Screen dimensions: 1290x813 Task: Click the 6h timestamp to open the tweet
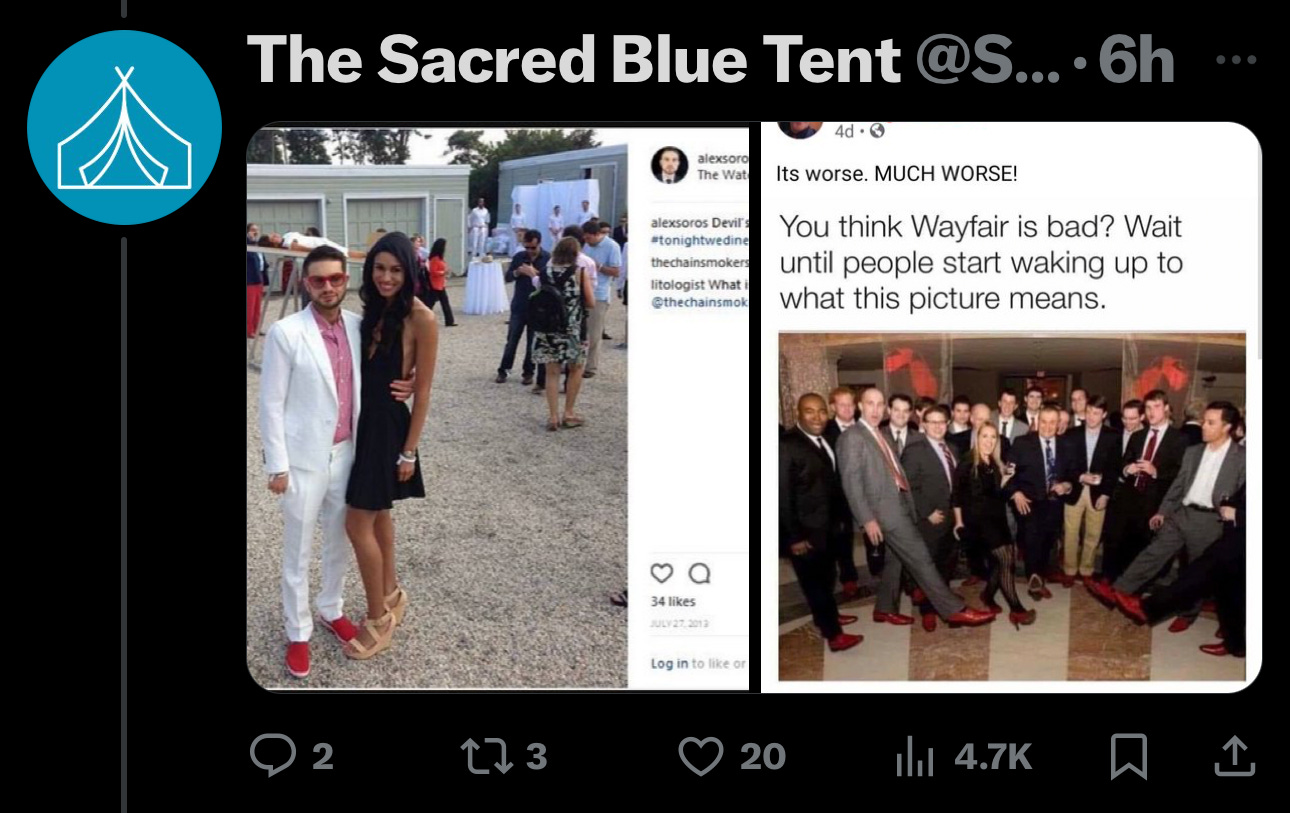click(1140, 60)
